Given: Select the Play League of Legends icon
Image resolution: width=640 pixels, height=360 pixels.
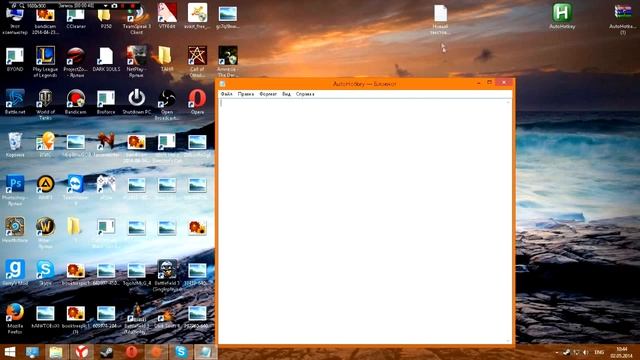Looking at the screenshot, I should (45, 62).
